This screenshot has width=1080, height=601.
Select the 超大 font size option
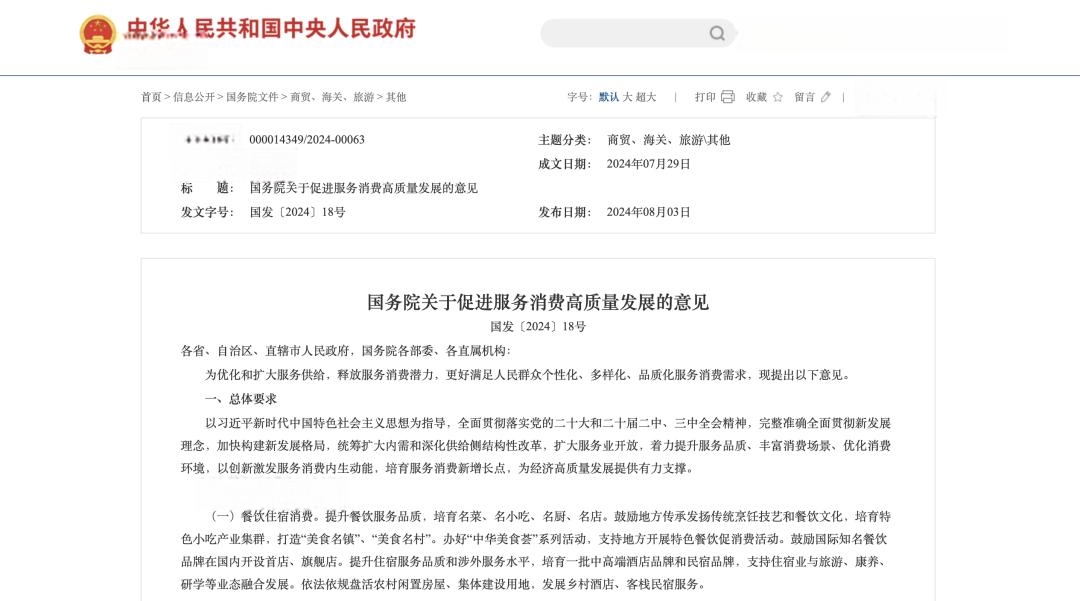pos(646,97)
